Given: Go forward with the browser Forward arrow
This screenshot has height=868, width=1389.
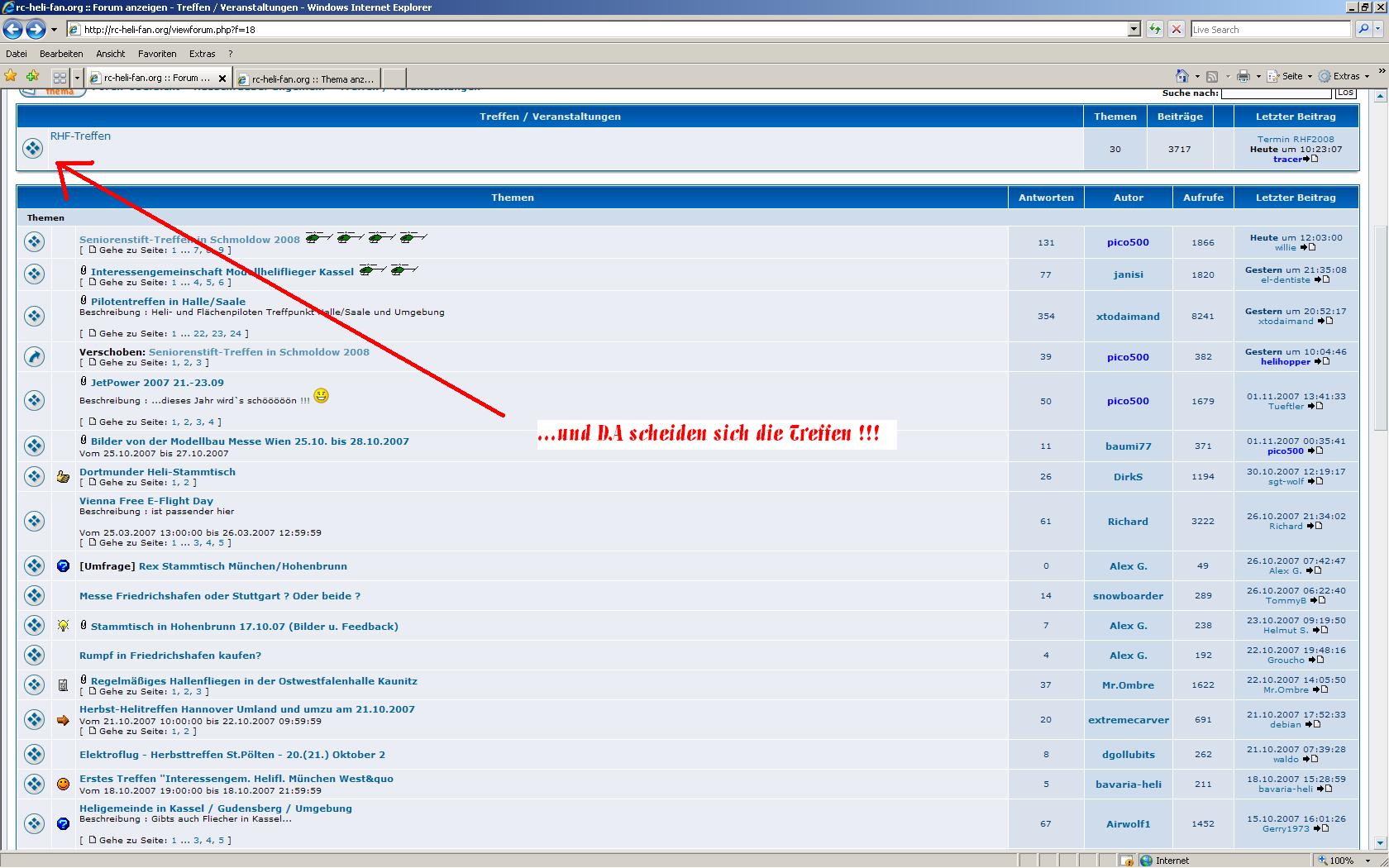Looking at the screenshot, I should [36, 30].
